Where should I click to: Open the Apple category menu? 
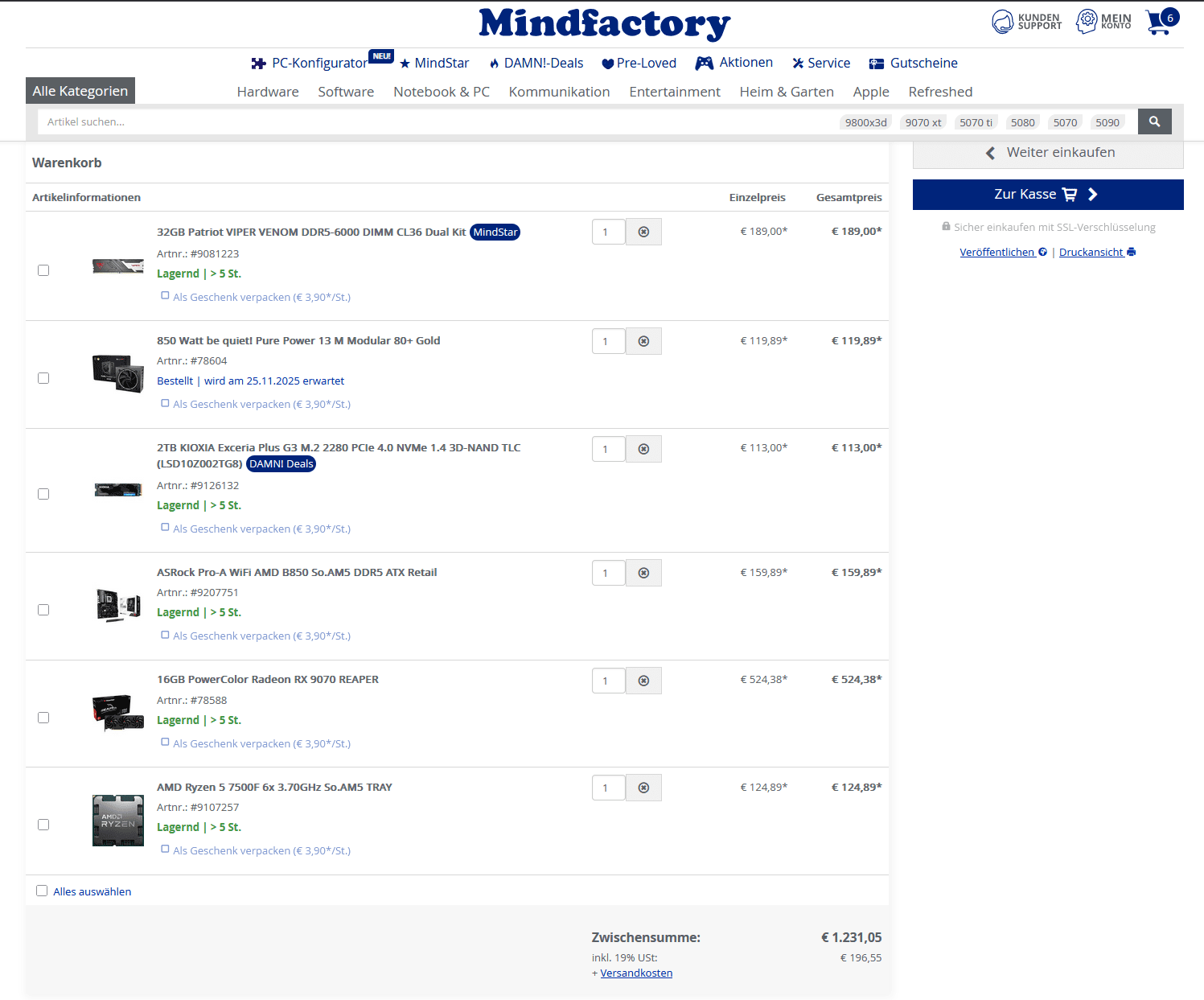click(871, 92)
